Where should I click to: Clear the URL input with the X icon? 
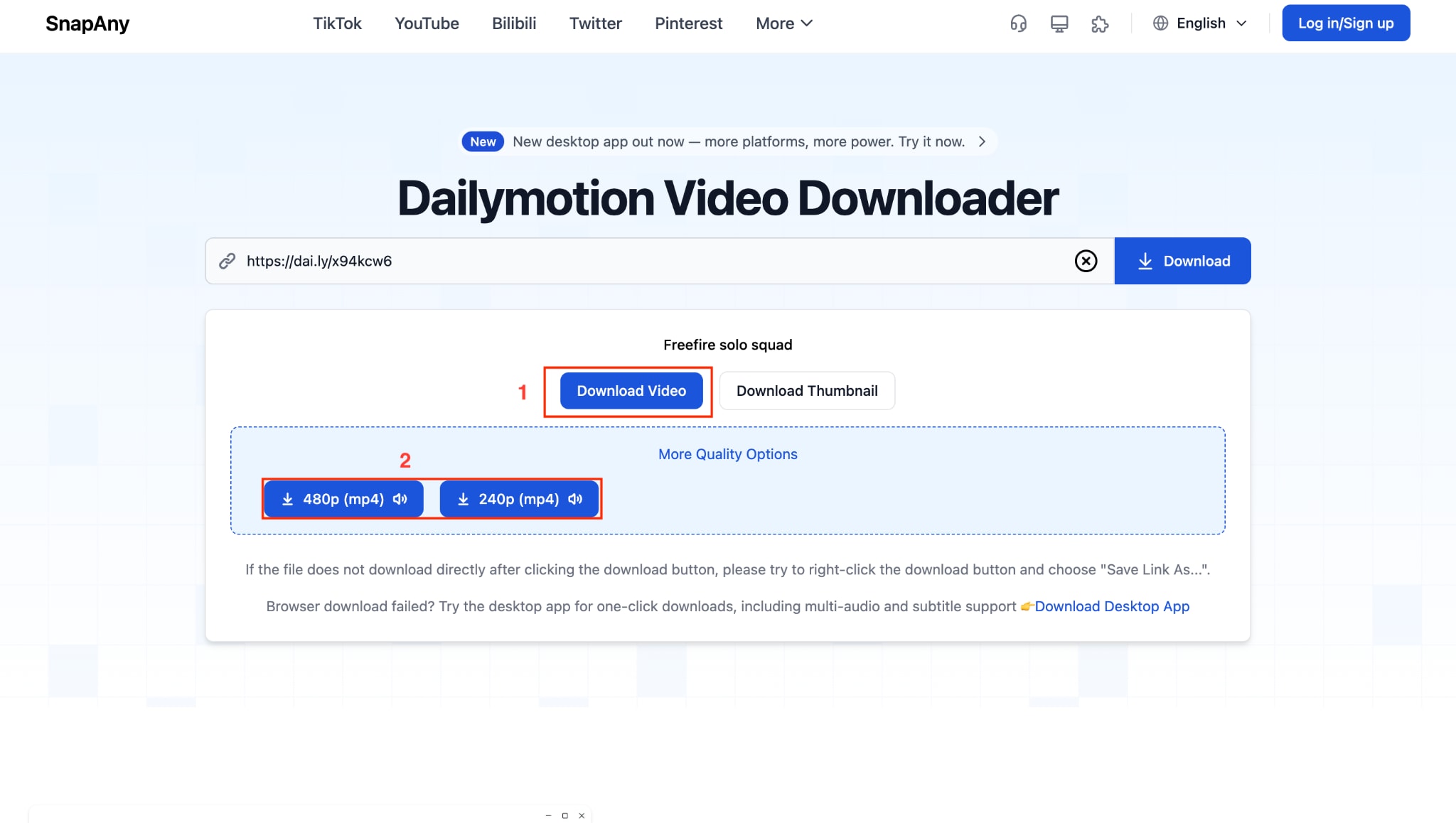pyautogui.click(x=1086, y=261)
